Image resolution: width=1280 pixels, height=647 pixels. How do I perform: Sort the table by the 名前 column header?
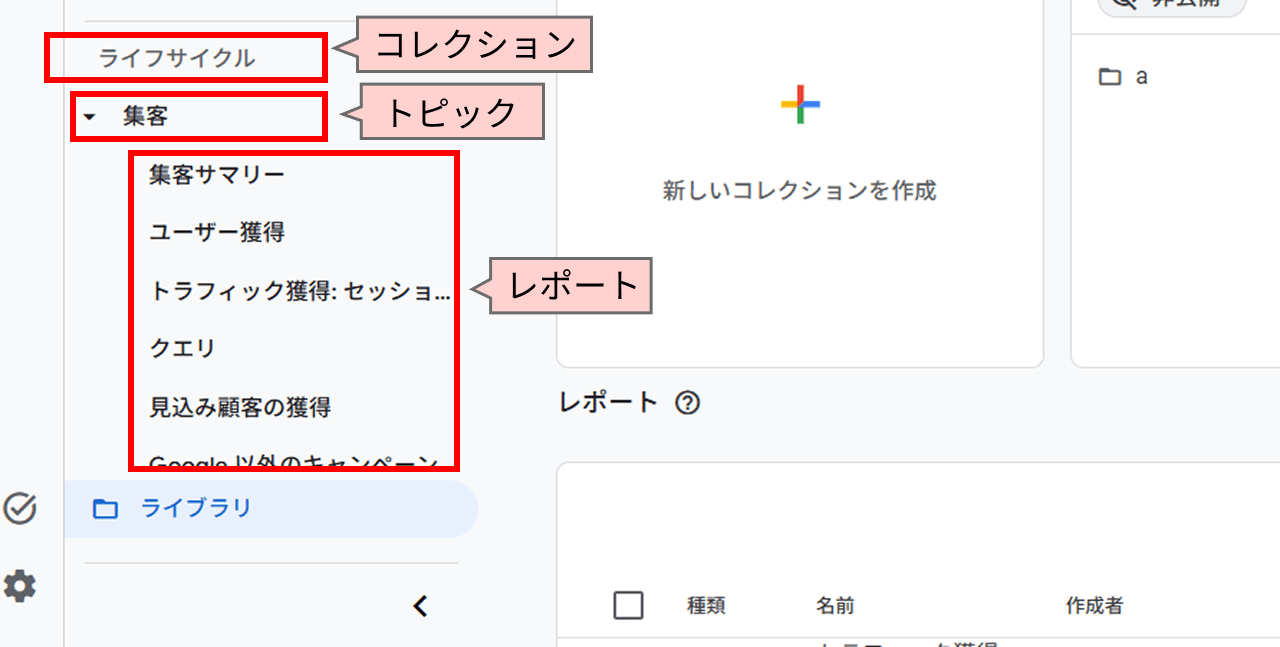[x=835, y=606]
